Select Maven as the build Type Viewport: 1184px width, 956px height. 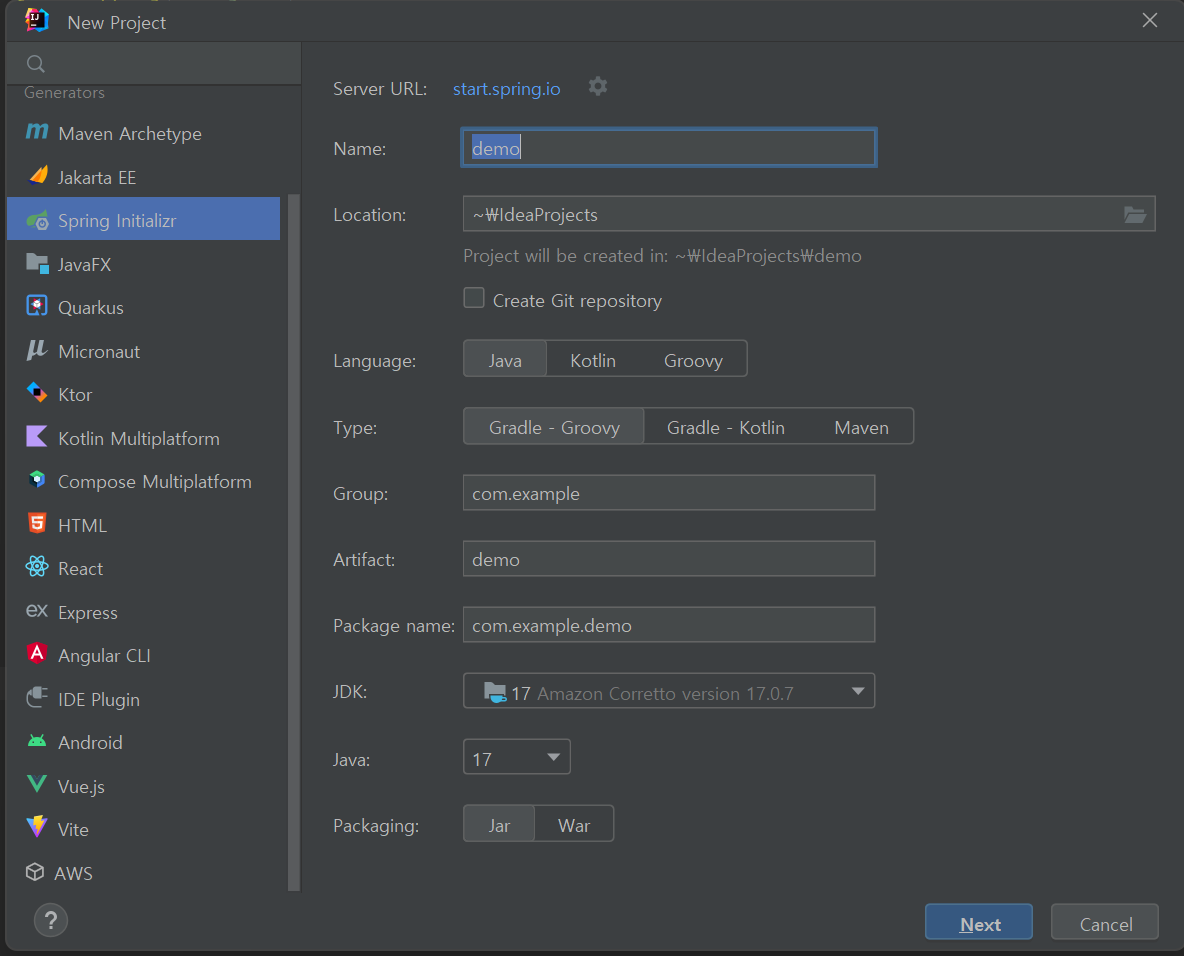861,427
